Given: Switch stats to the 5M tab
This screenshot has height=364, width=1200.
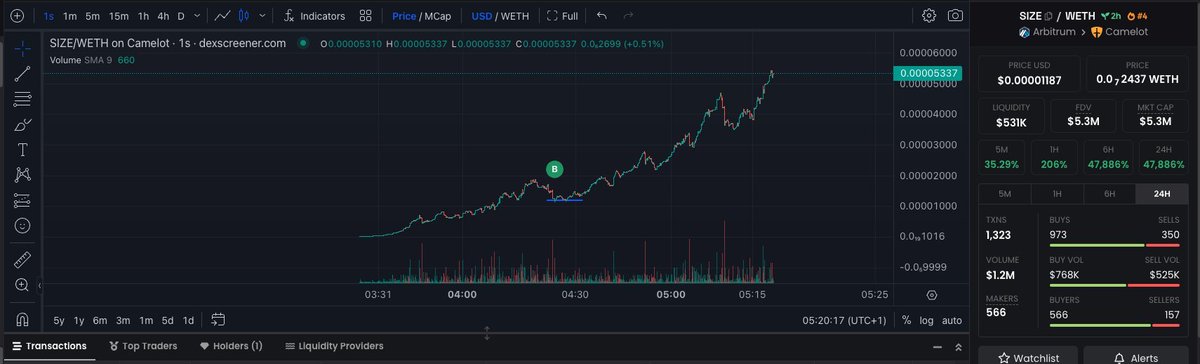Looking at the screenshot, I should click(x=1005, y=194).
